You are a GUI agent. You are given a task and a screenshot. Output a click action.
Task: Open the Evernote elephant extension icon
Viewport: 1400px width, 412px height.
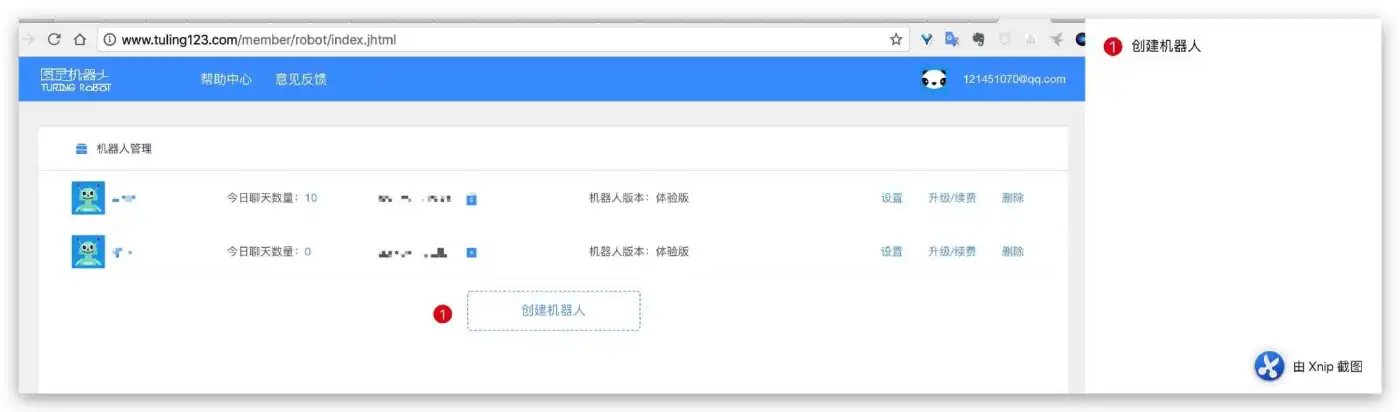pos(978,40)
